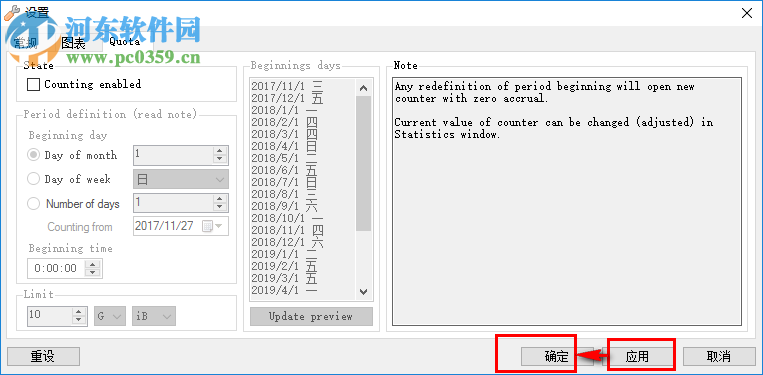This screenshot has height=375, width=763.
Task: Open the G limit unit dropdown
Action: coord(110,316)
